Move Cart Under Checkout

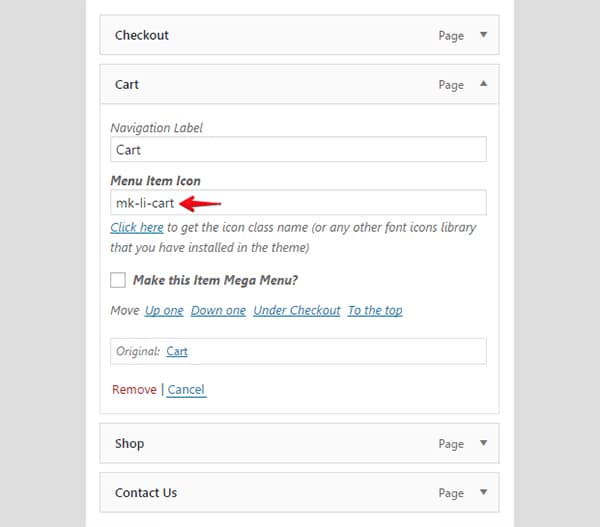pyautogui.click(x=297, y=310)
